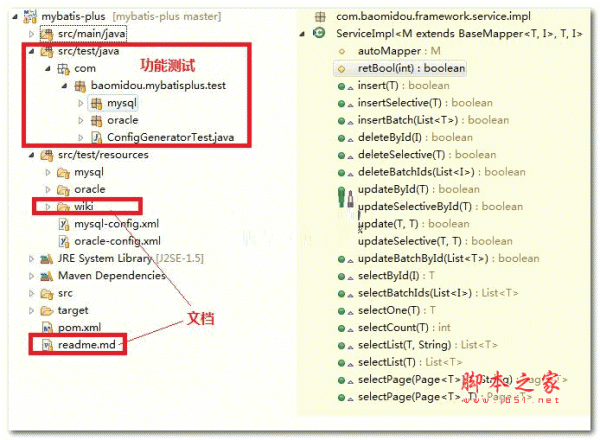Image resolution: width=600 pixels, height=440 pixels.
Task: Click the ServiceImpl class icon in outline
Action: [319, 34]
